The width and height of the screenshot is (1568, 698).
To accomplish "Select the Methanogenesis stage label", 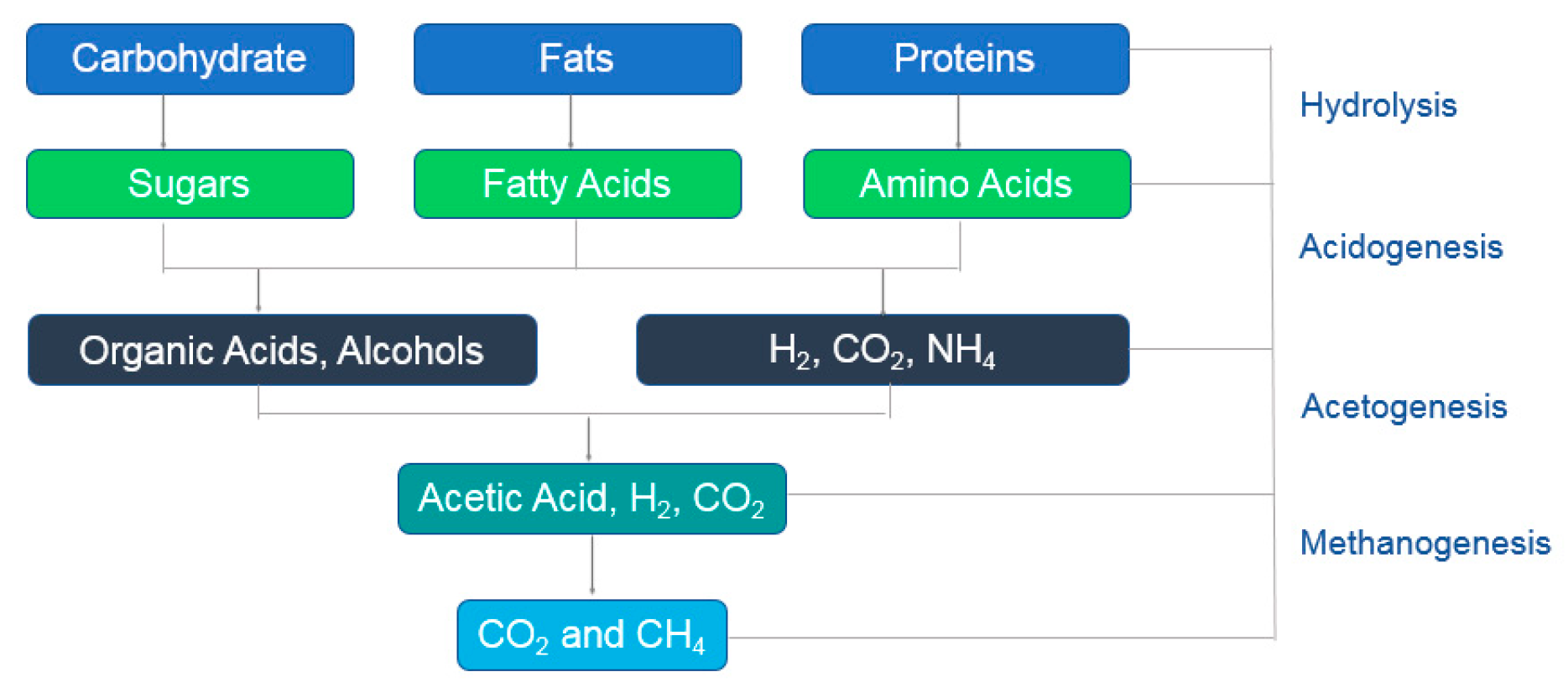I will (x=1425, y=543).
